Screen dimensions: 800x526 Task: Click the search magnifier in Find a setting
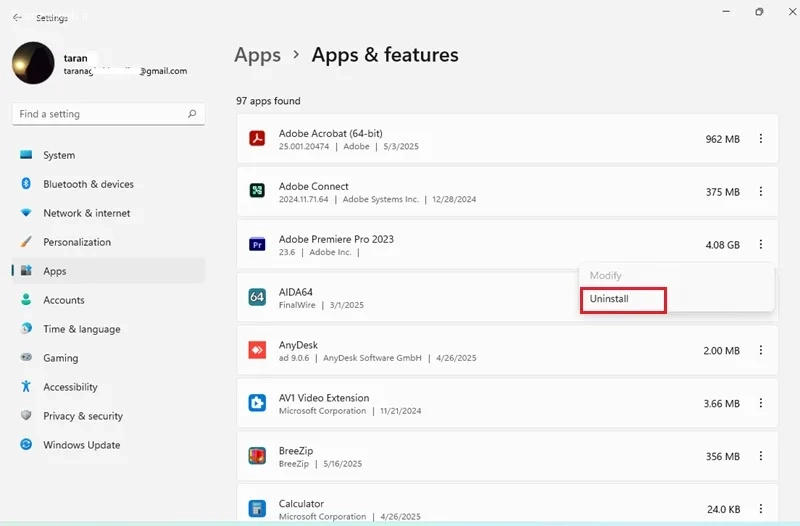pos(192,114)
